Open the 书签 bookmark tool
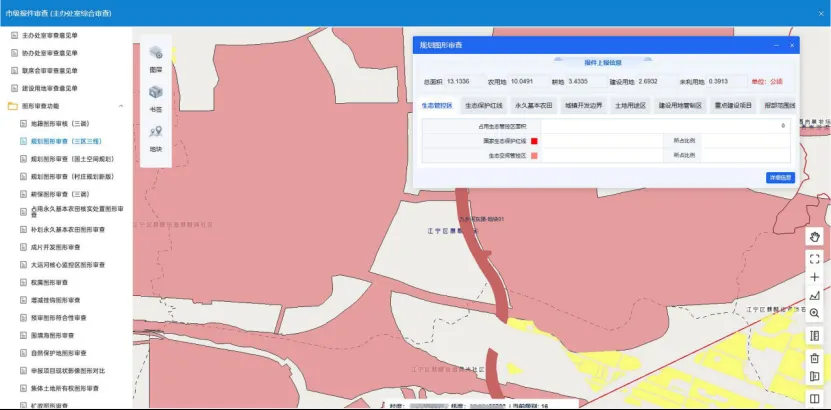 click(156, 99)
